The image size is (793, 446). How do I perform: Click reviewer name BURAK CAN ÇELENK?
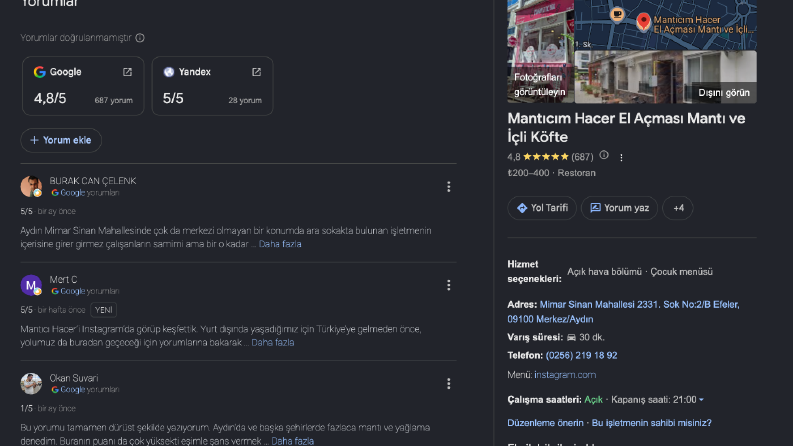(x=93, y=181)
